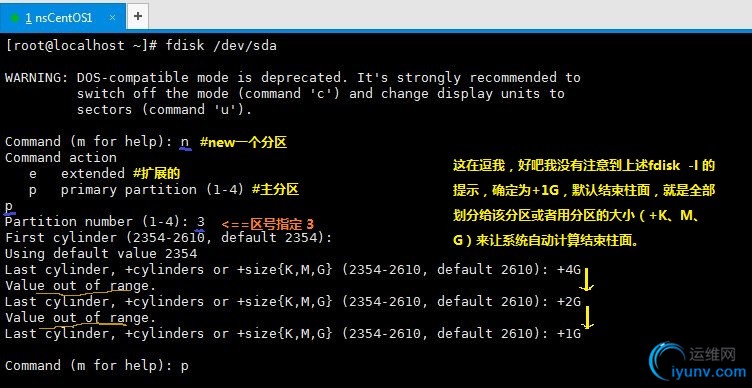Close the nsCentOS1 tab
The height and width of the screenshot is (388, 752).
[112, 17]
